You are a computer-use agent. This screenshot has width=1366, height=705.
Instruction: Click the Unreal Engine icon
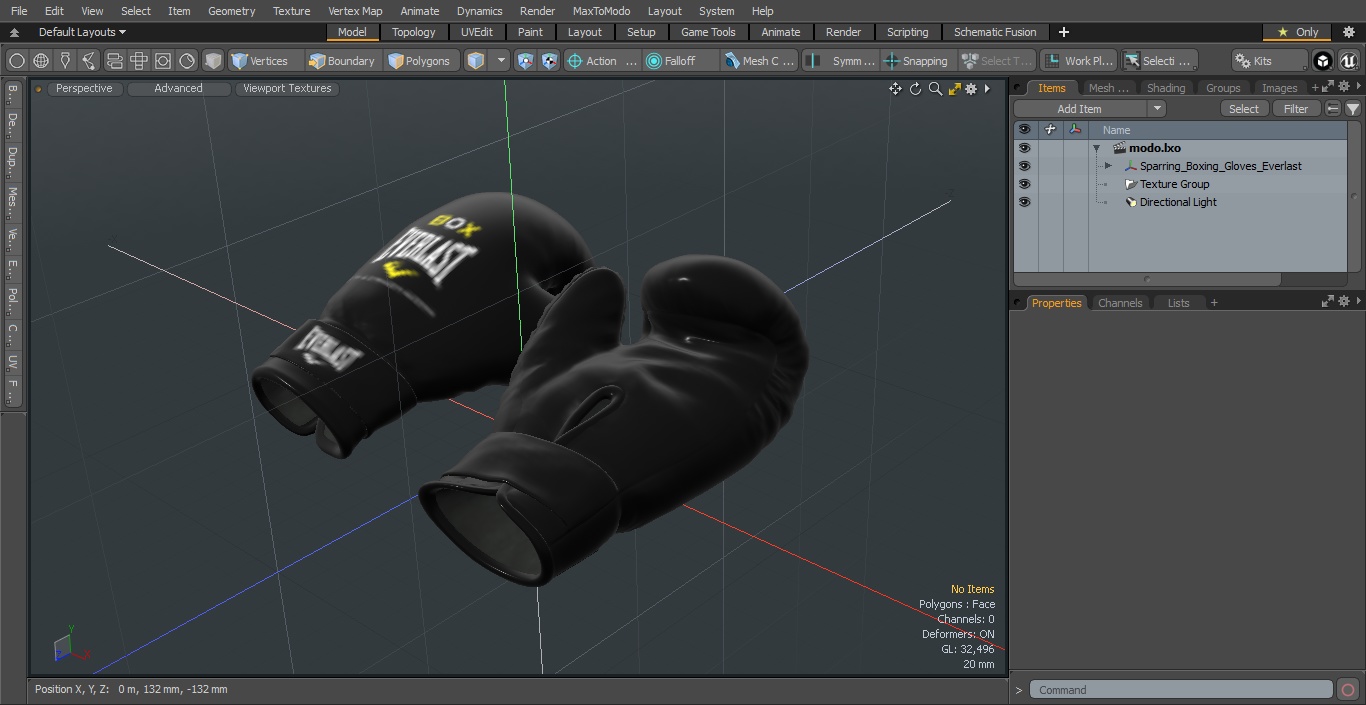[x=1348, y=61]
